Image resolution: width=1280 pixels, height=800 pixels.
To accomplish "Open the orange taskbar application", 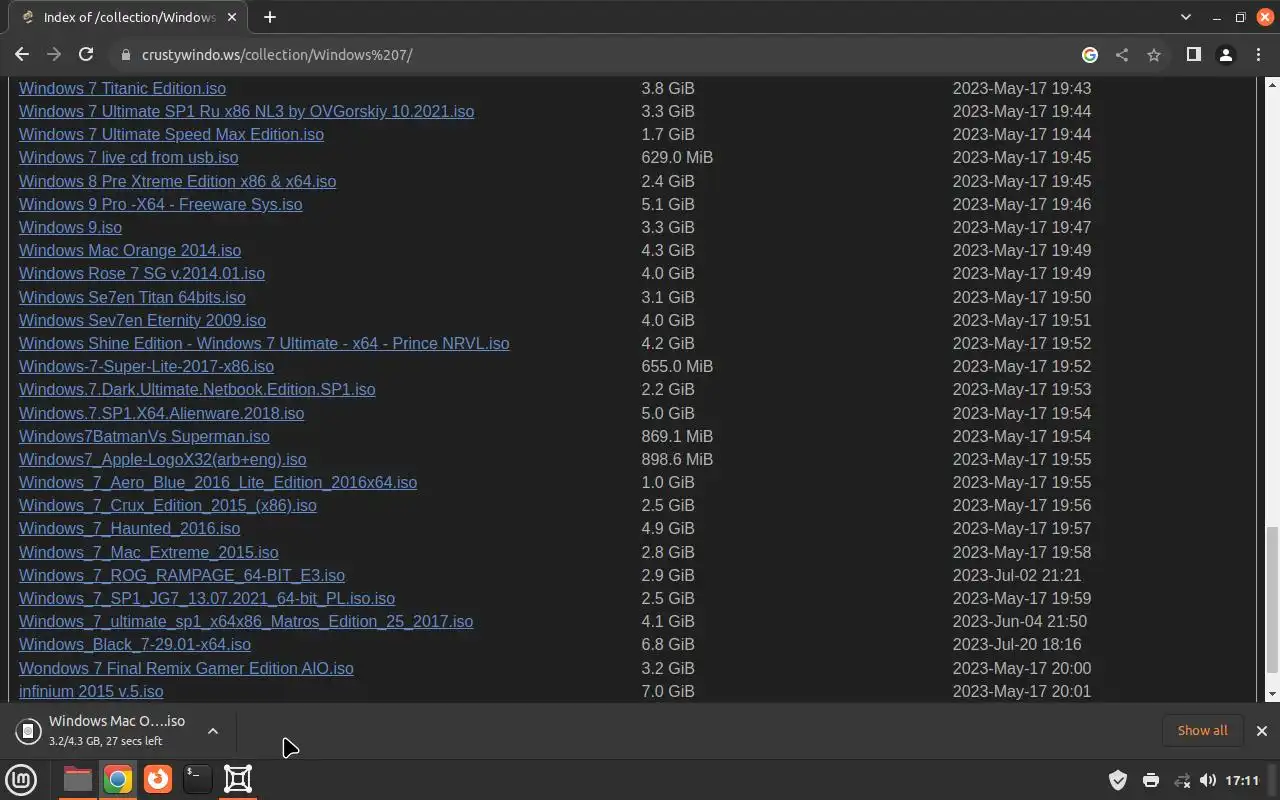I will coord(158,779).
